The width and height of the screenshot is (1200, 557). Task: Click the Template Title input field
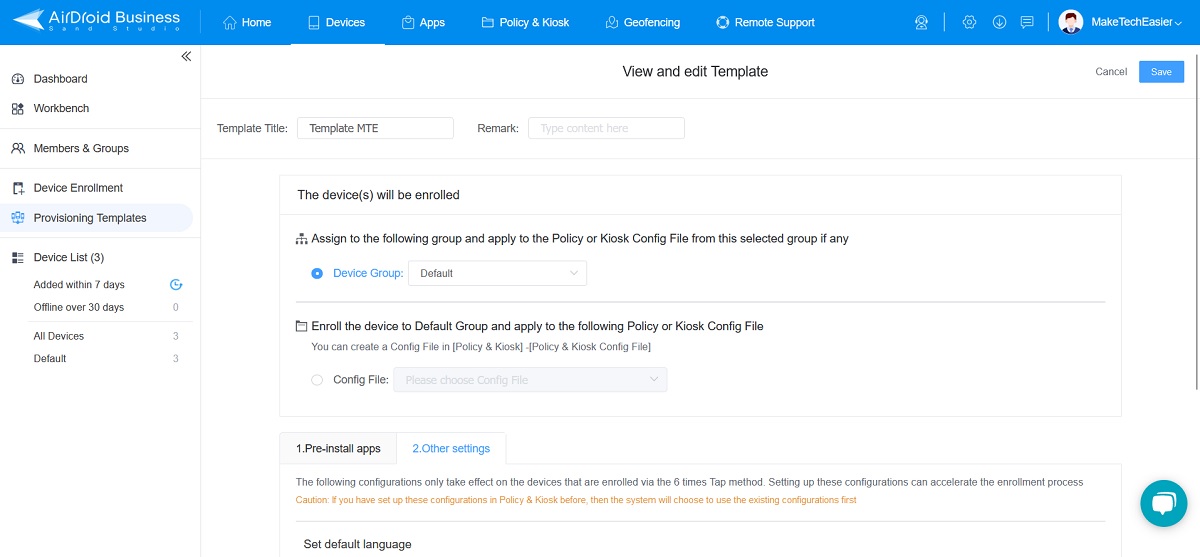[x=375, y=128]
